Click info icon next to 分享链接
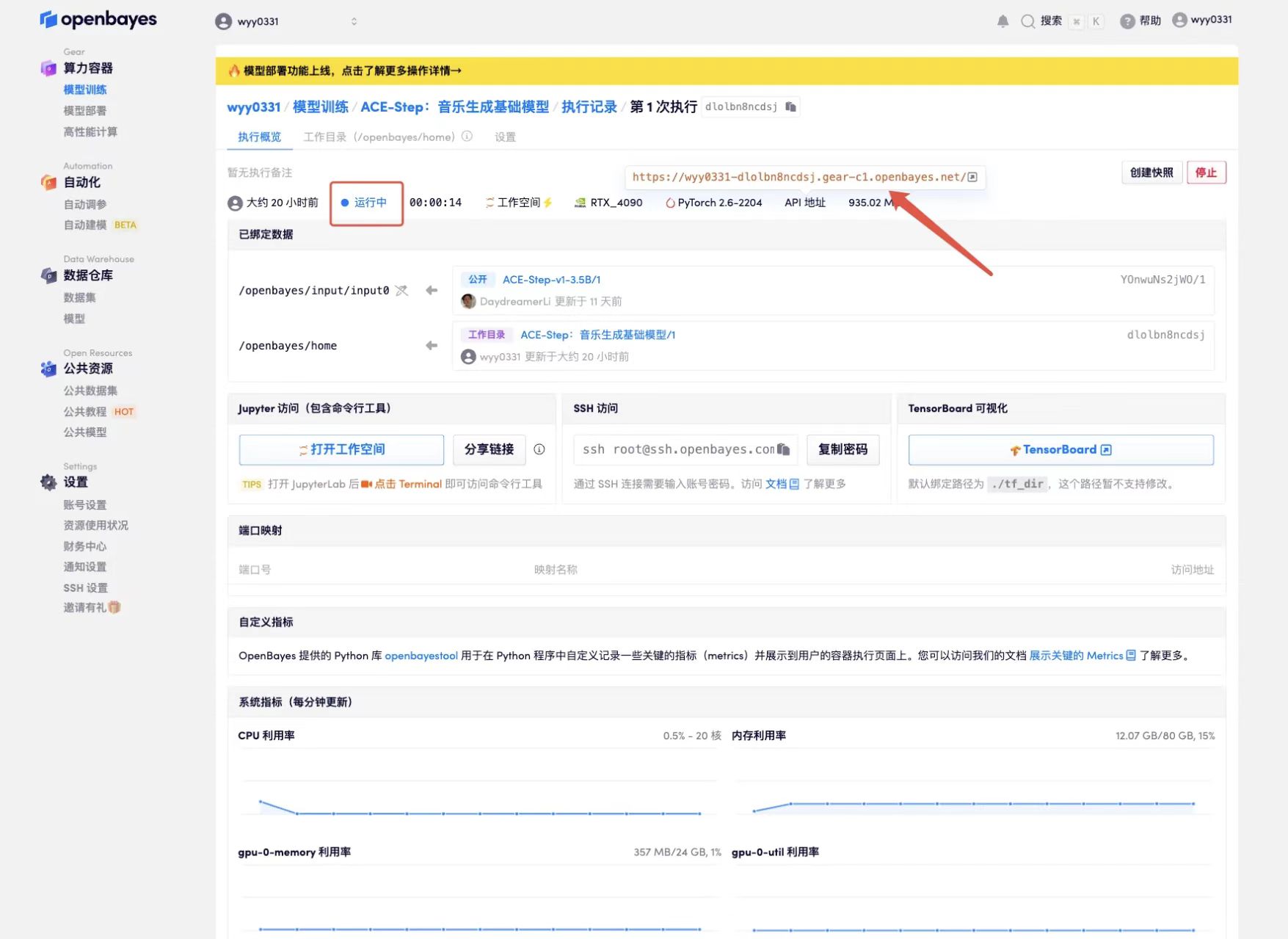 click(539, 449)
